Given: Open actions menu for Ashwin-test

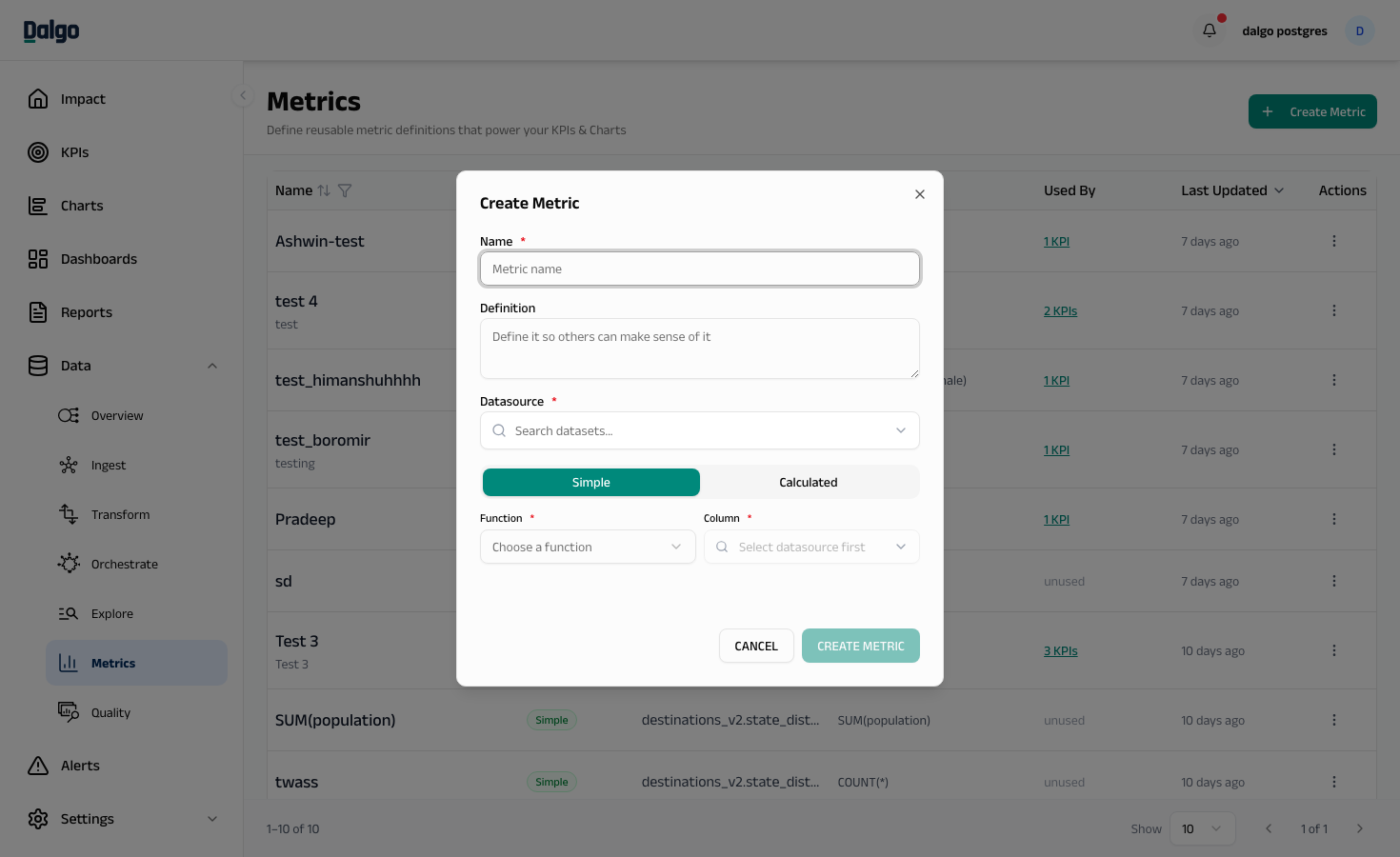Looking at the screenshot, I should click(x=1333, y=241).
